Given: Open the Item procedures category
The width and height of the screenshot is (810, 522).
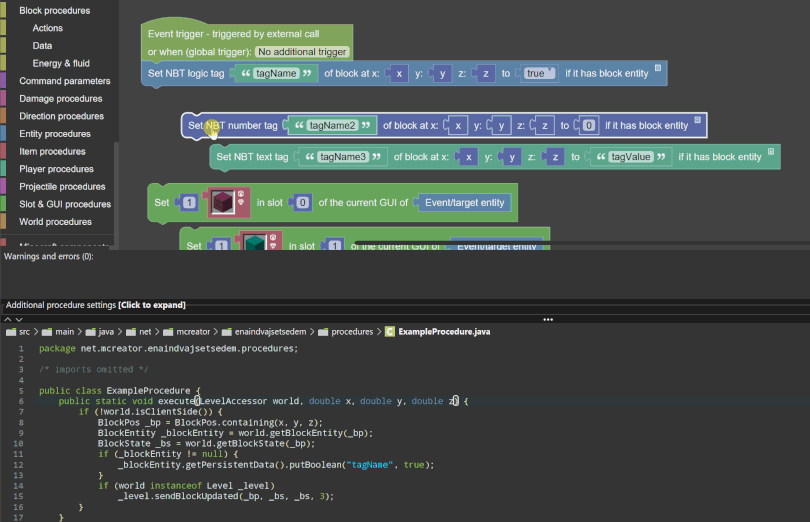Looking at the screenshot, I should (x=52, y=151).
